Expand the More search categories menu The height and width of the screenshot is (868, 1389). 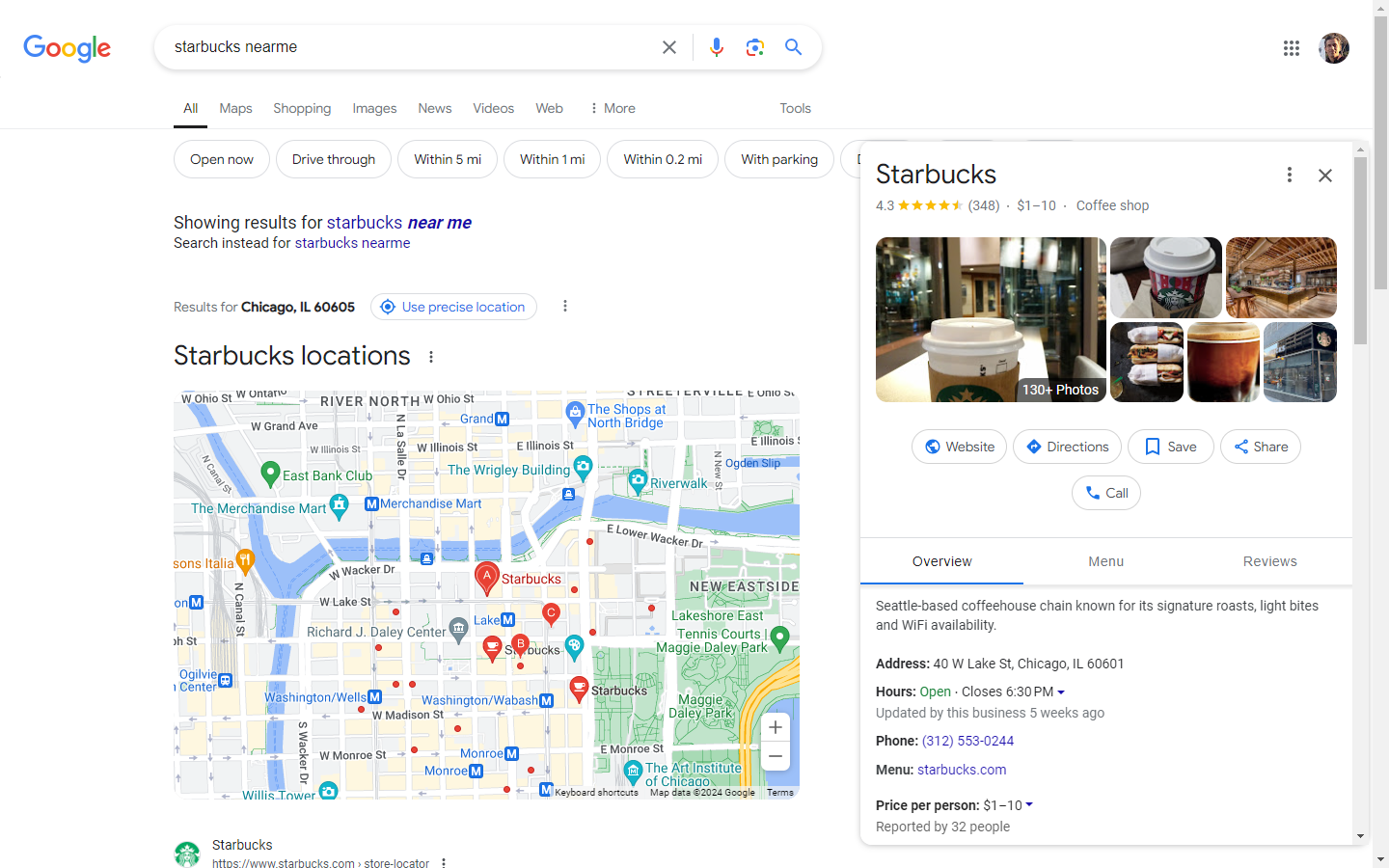(613, 108)
